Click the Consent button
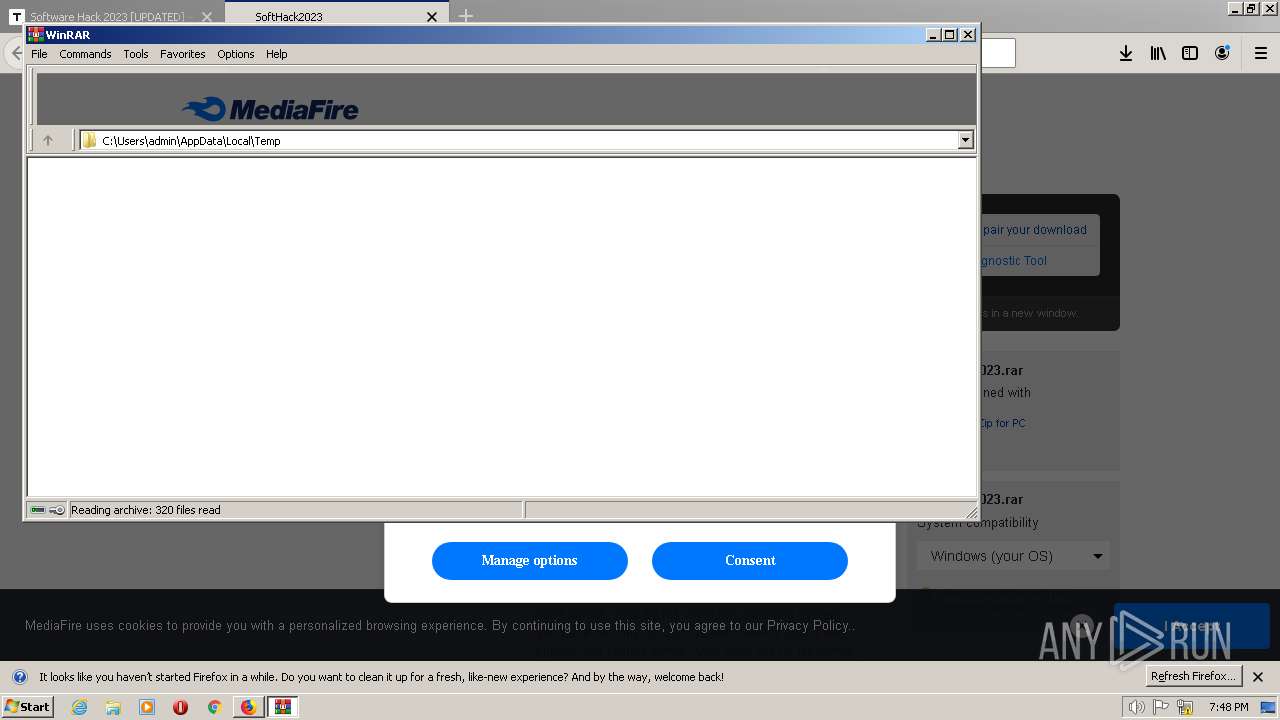This screenshot has width=1280, height=720. (x=750, y=560)
